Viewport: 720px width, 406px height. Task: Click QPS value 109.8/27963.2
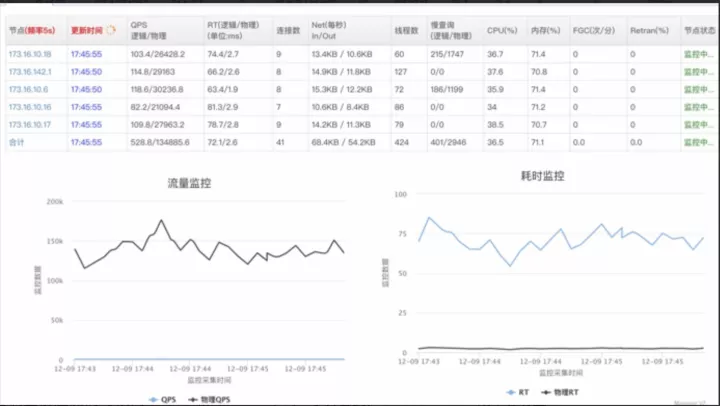(x=158, y=124)
